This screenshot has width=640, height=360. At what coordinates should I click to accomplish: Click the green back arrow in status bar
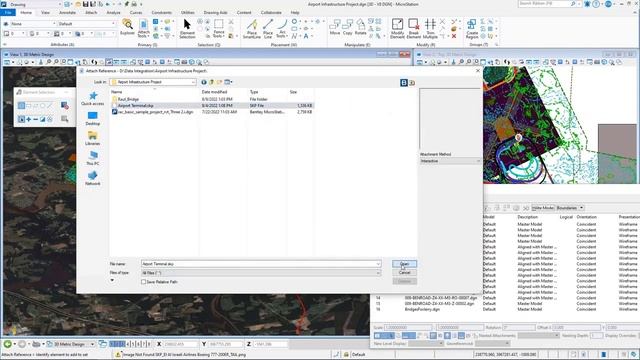tap(7, 344)
